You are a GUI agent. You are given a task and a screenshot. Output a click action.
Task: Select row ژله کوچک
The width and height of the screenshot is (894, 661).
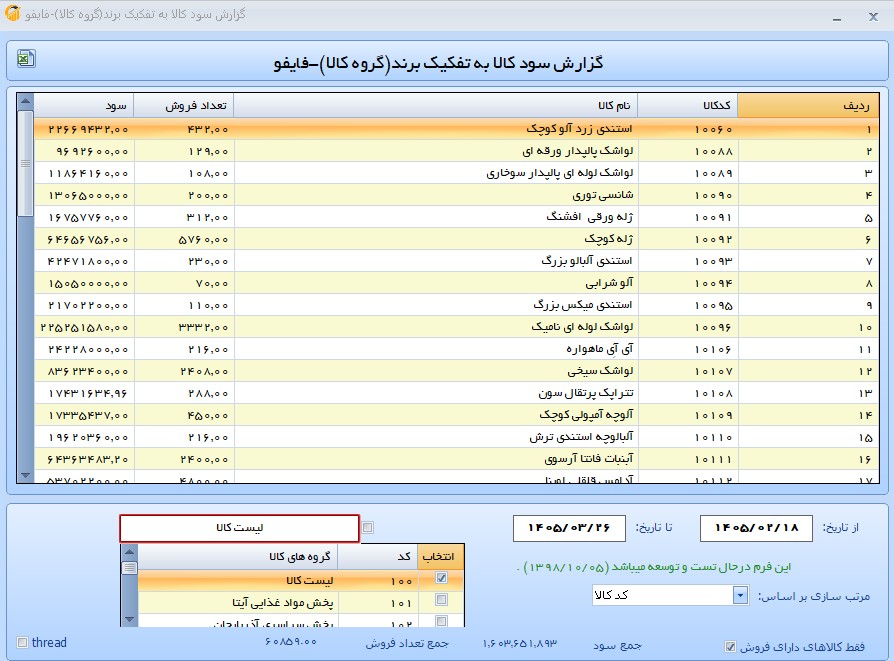point(456,240)
